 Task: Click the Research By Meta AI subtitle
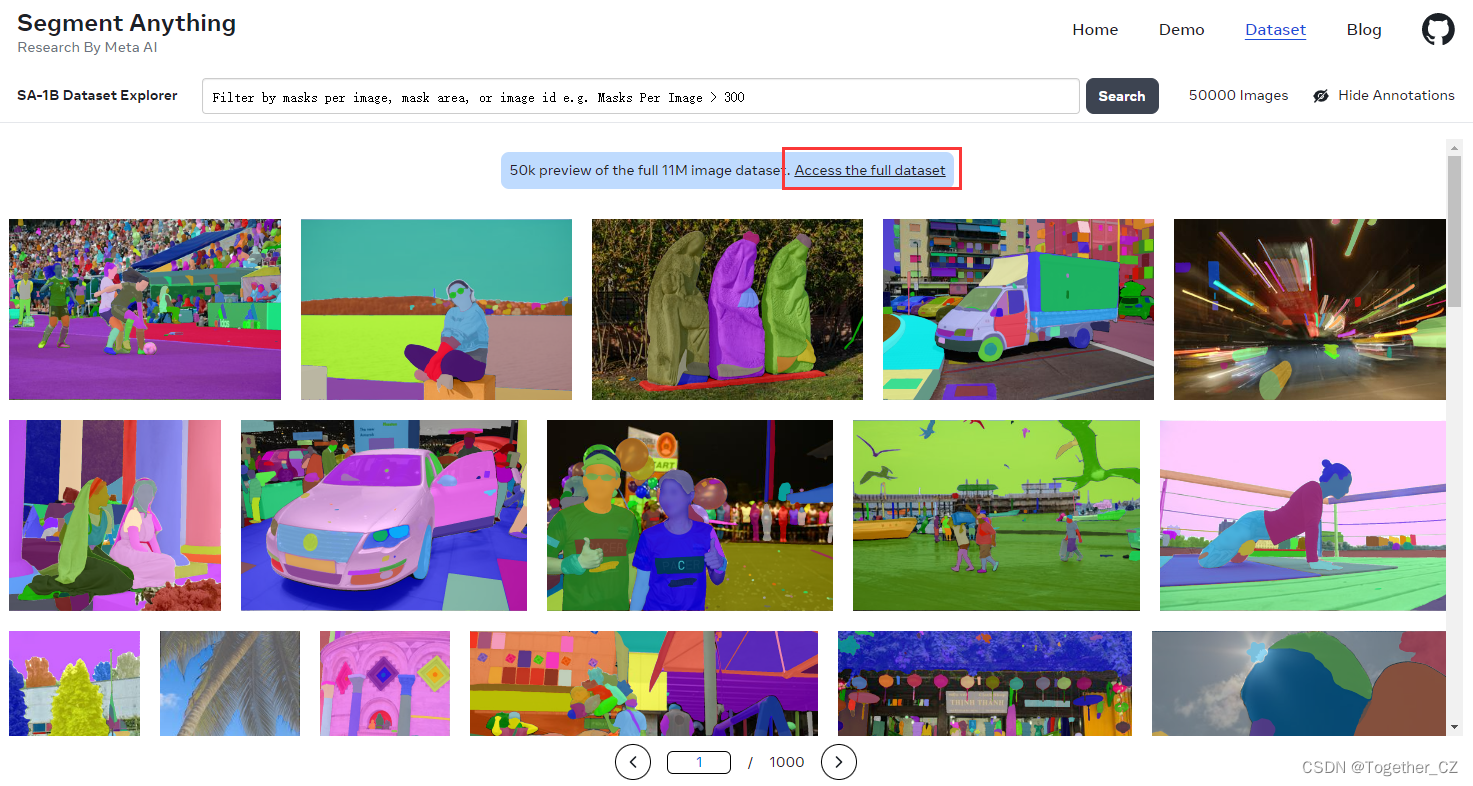pyautogui.click(x=87, y=47)
